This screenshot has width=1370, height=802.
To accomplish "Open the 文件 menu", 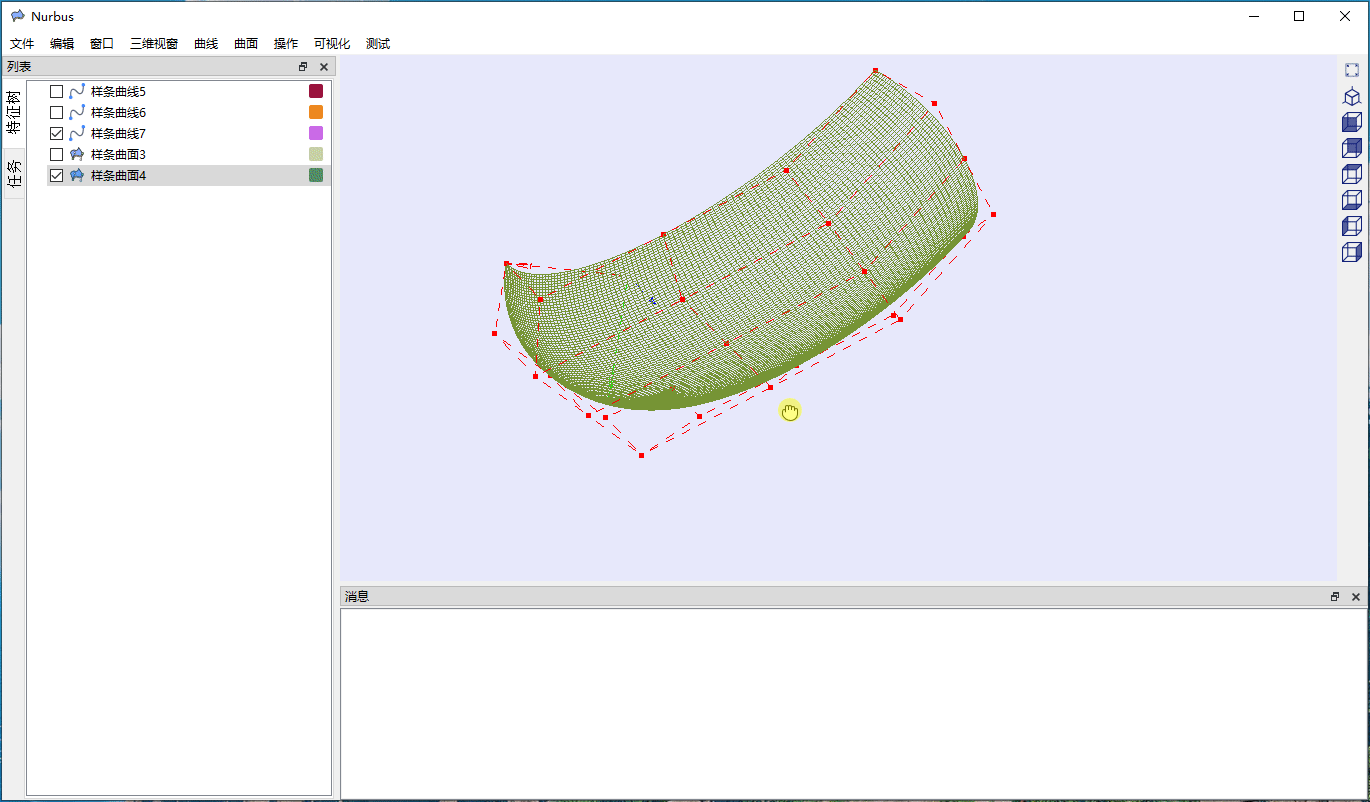I will click(22, 44).
